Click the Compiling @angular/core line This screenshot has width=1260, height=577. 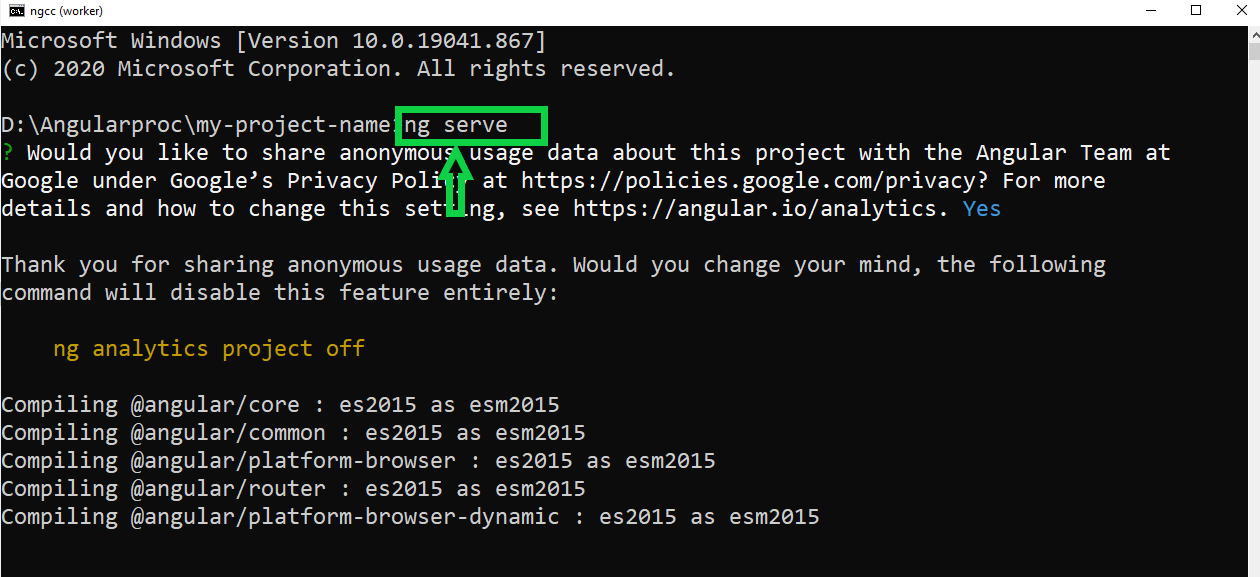280,405
